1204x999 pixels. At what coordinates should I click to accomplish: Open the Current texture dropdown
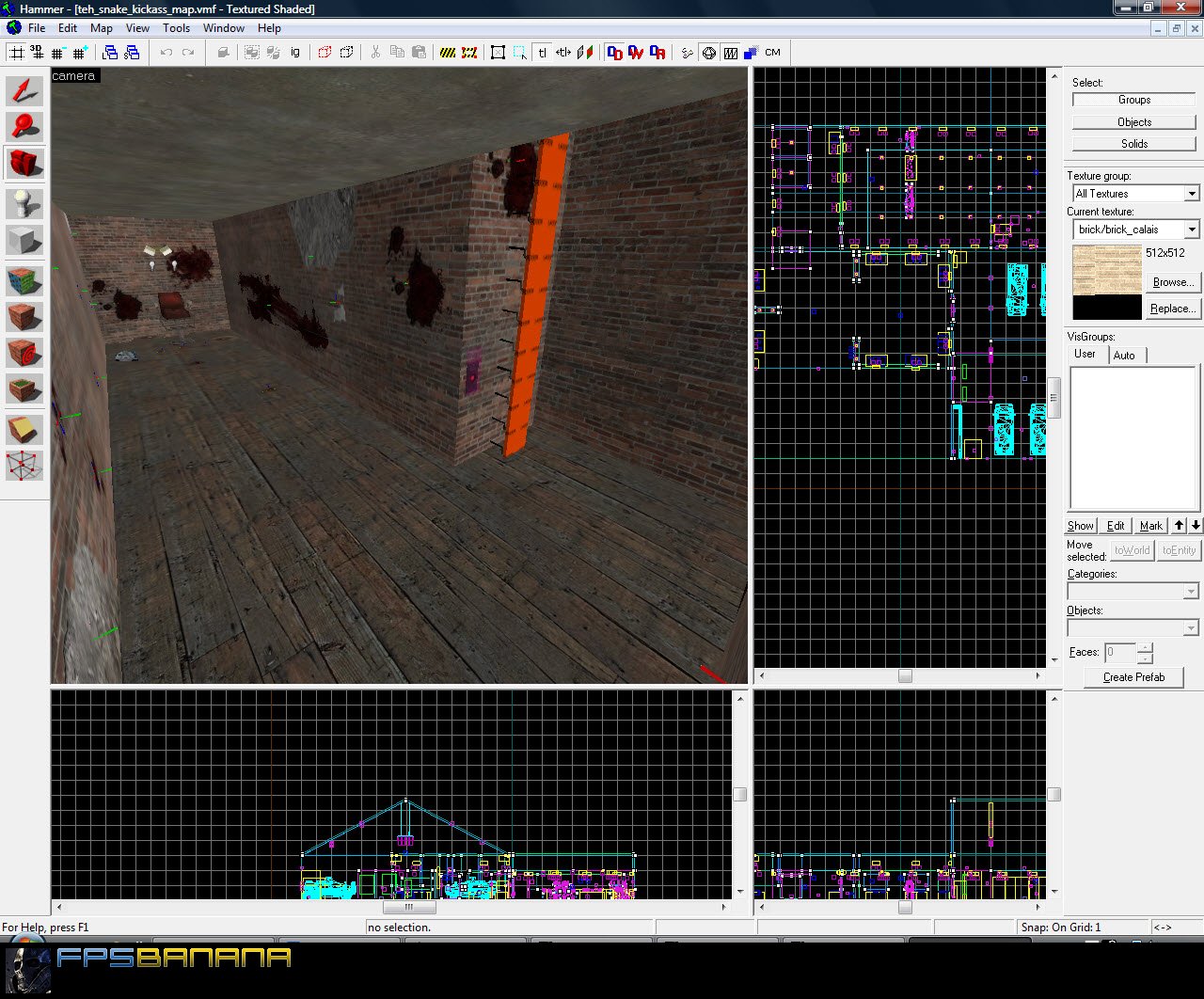(x=1192, y=230)
